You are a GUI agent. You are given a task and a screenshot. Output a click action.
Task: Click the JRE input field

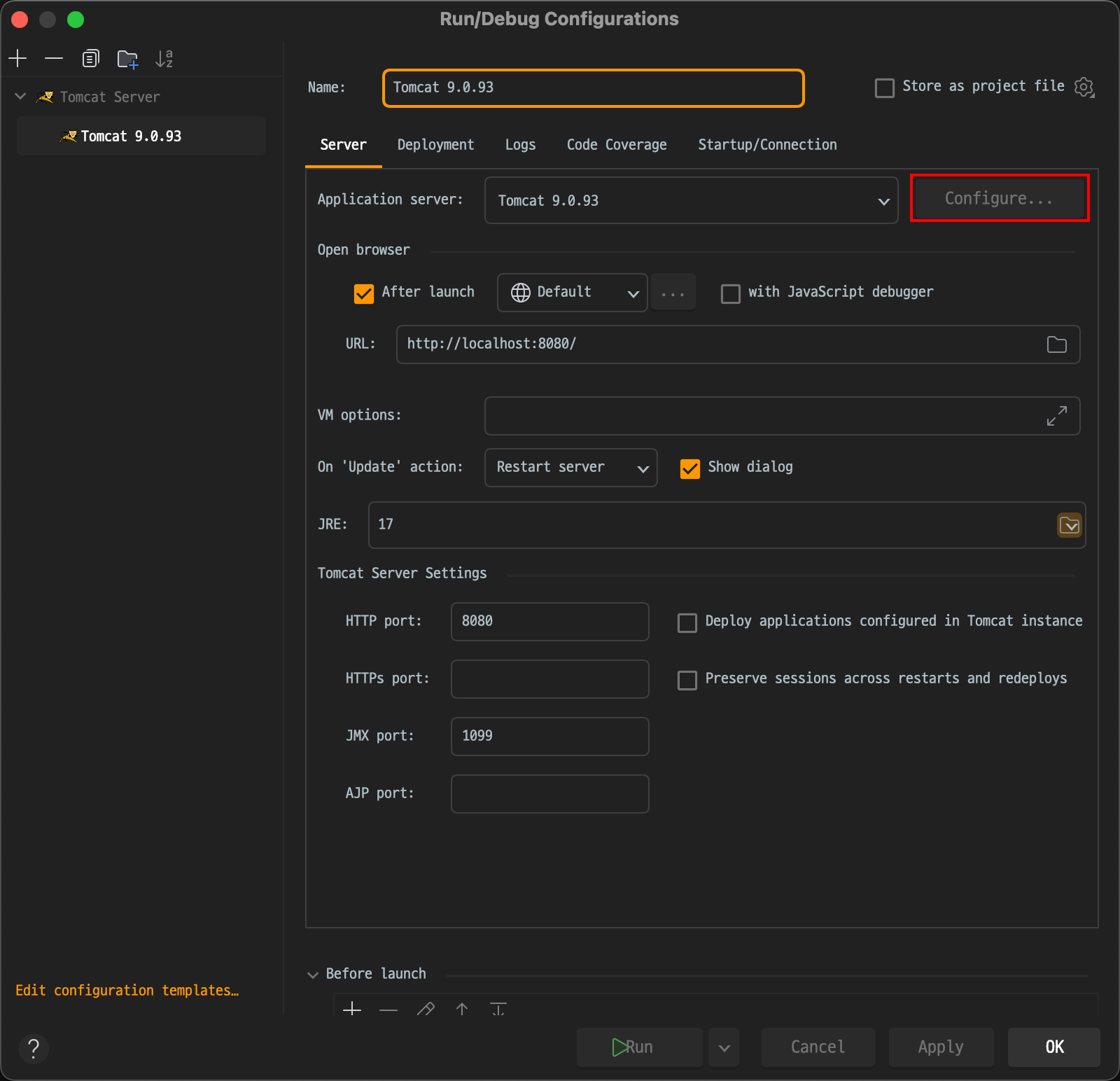[727, 525]
